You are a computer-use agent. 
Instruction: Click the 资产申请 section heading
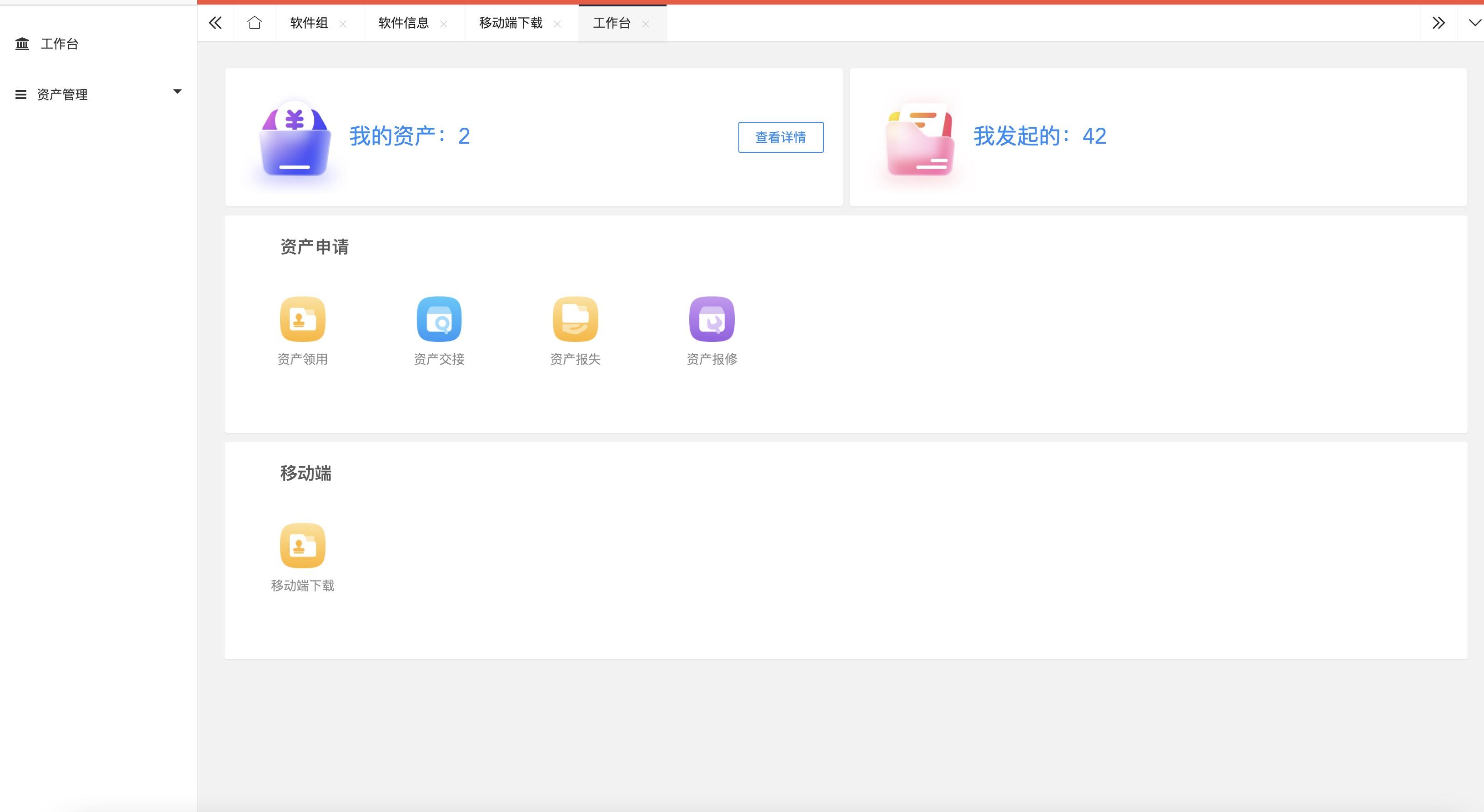pos(315,246)
